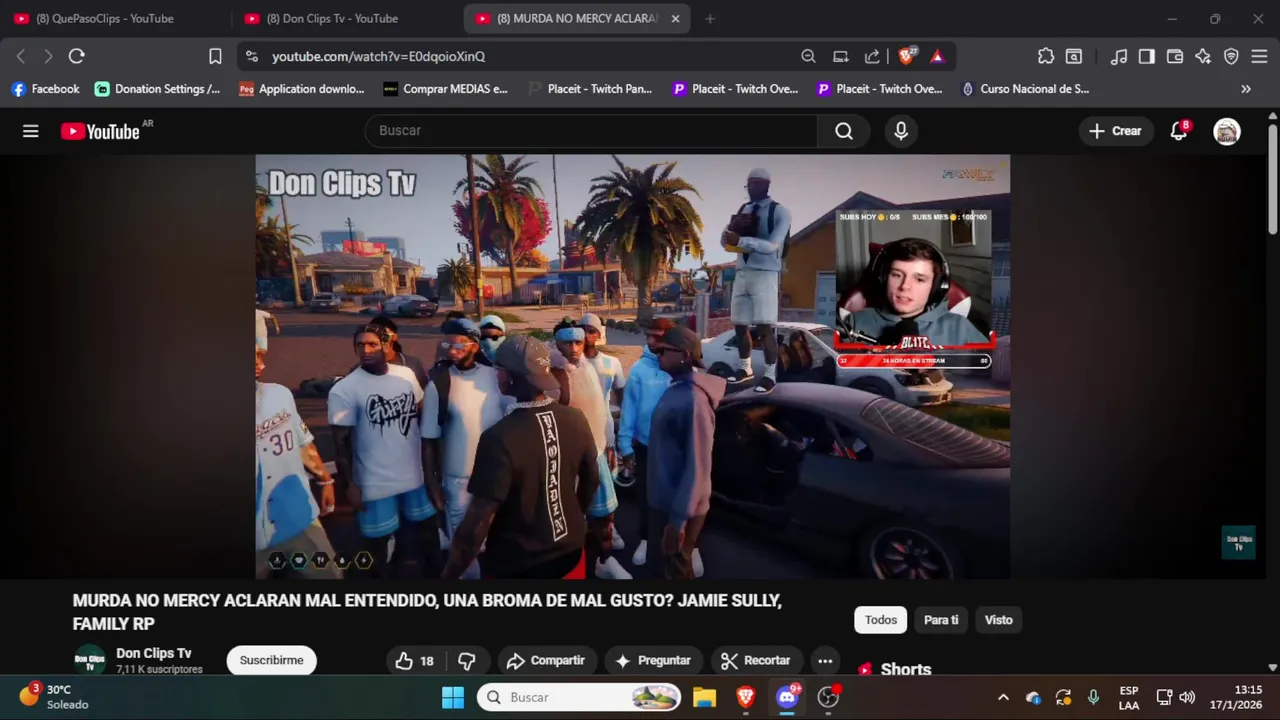The image size is (1280, 720).
Task: Select the Todos filter chip
Action: (x=880, y=620)
